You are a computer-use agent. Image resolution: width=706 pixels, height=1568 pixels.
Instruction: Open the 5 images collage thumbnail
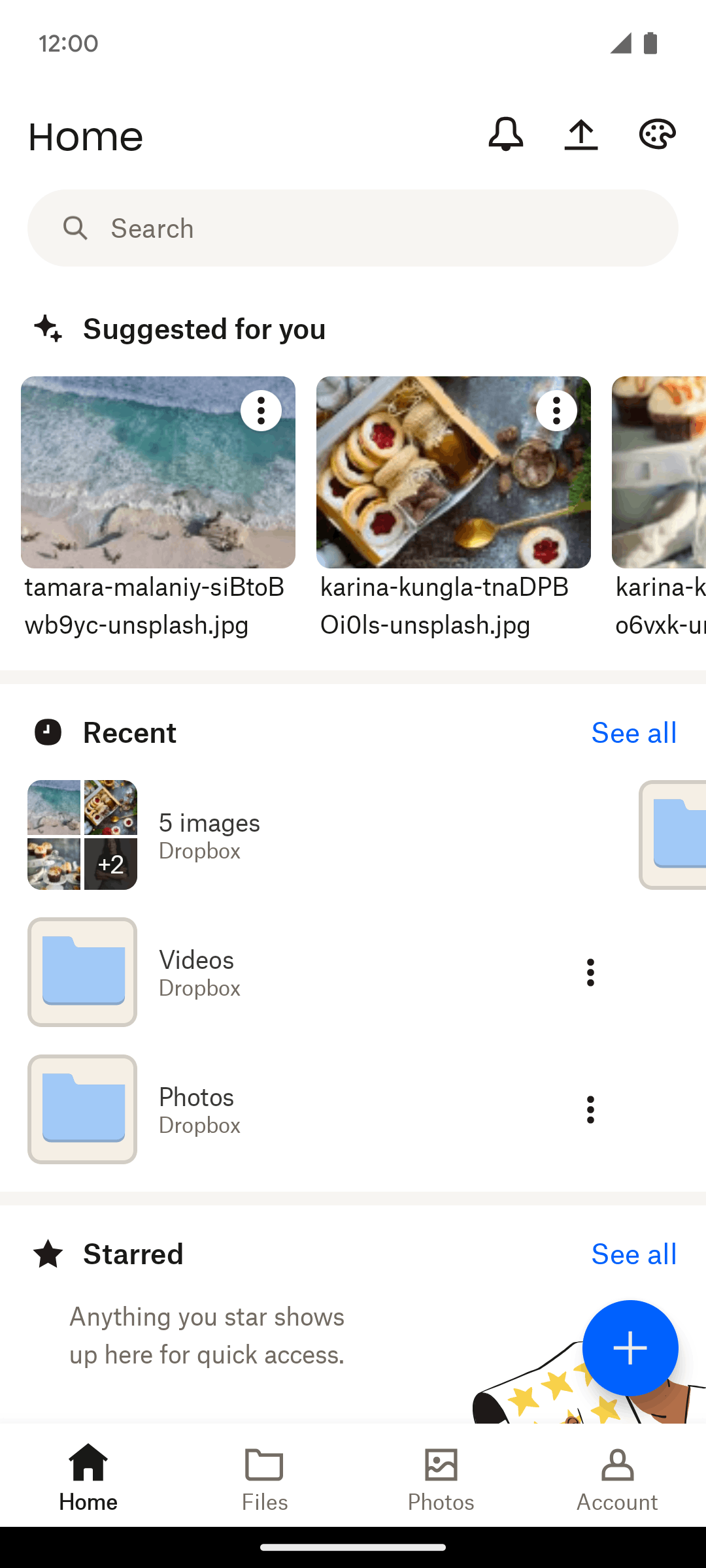[x=82, y=835]
